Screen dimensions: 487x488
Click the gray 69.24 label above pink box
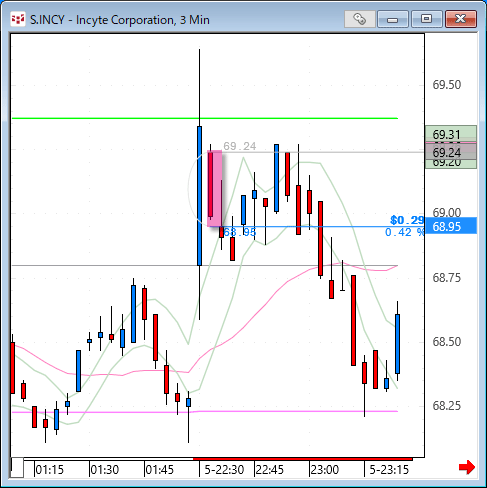[240, 146]
